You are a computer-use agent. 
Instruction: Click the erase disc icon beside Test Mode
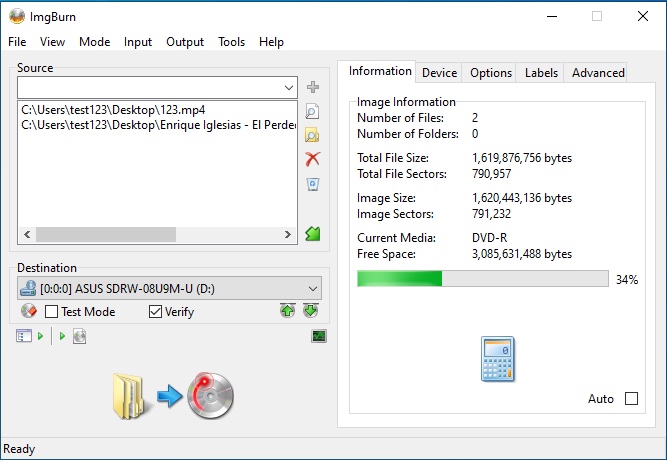[29, 311]
